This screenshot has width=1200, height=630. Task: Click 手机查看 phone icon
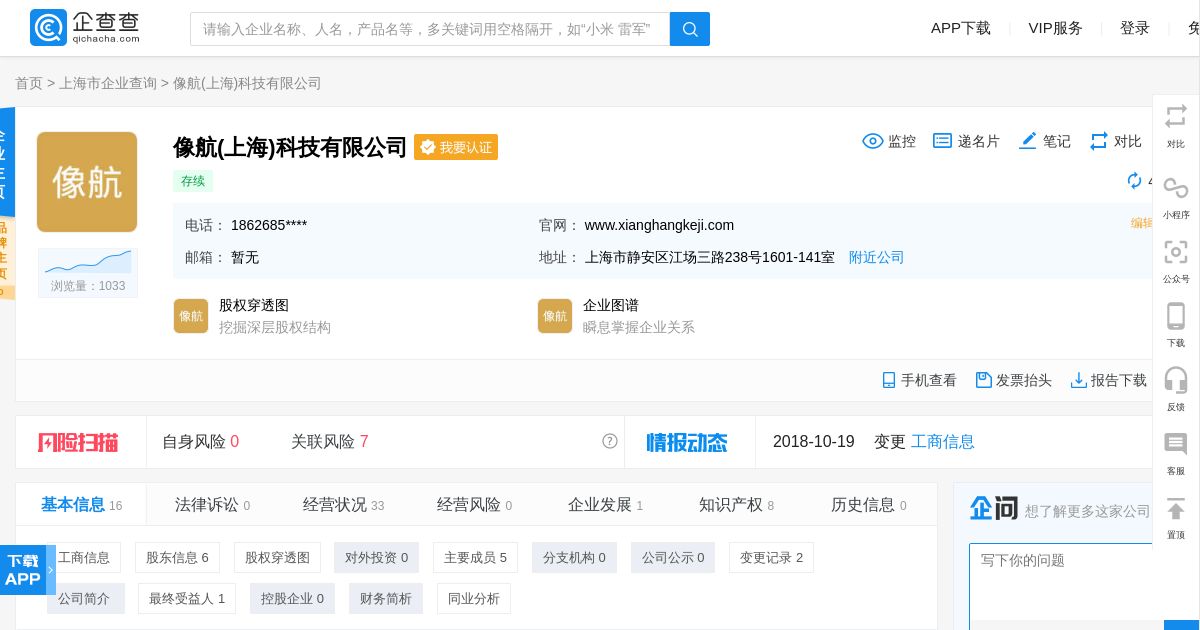(889, 380)
